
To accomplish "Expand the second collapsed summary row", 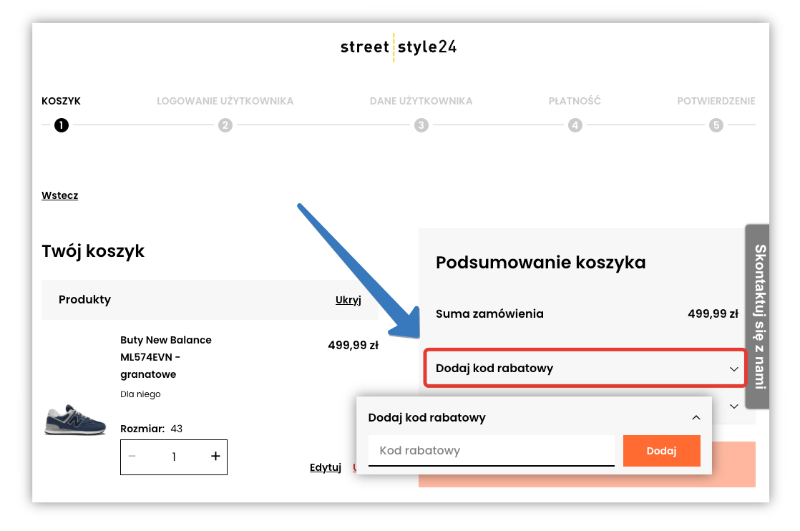I will click(x=734, y=406).
